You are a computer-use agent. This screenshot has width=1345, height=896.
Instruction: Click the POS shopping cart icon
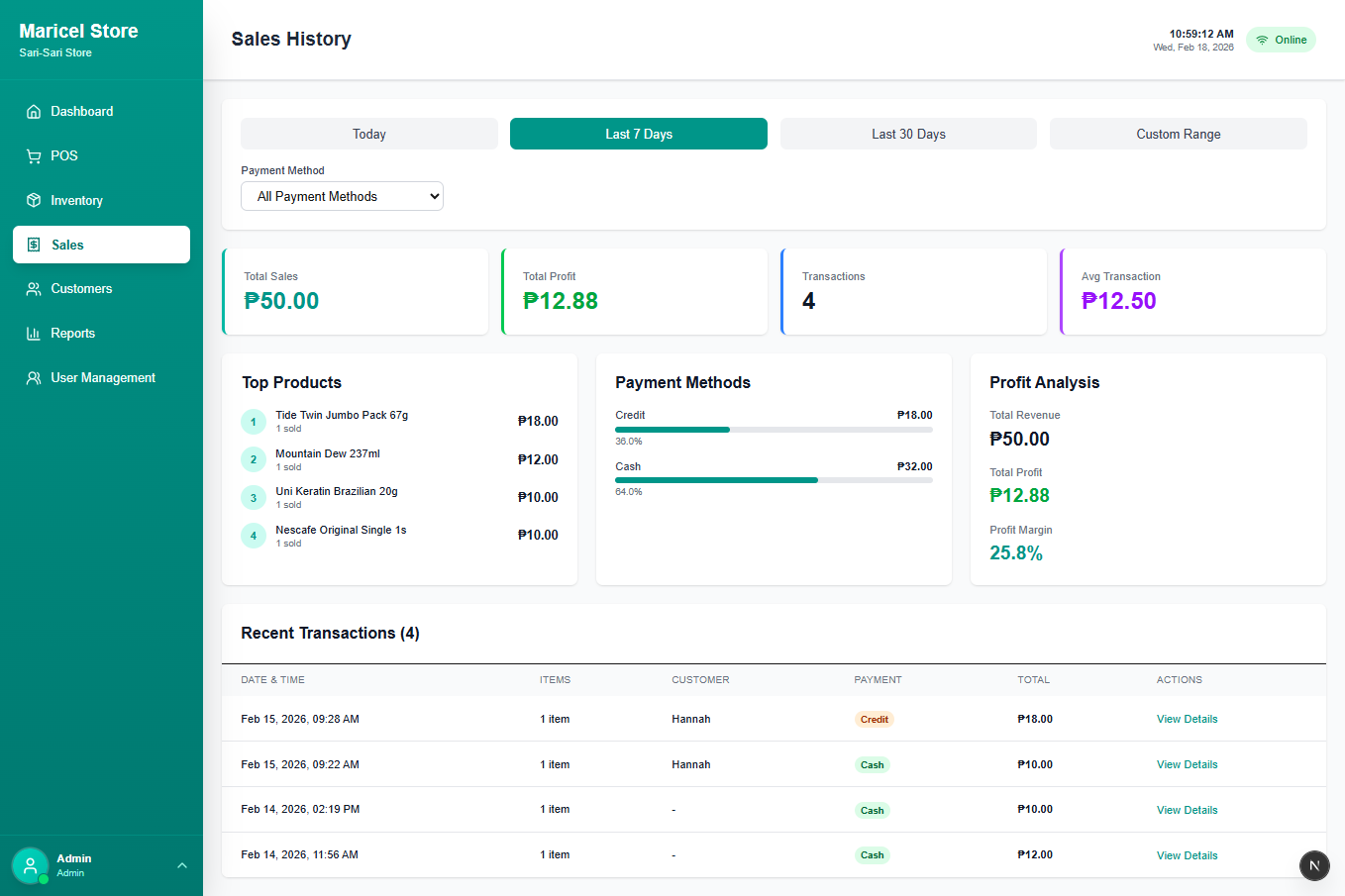click(34, 156)
